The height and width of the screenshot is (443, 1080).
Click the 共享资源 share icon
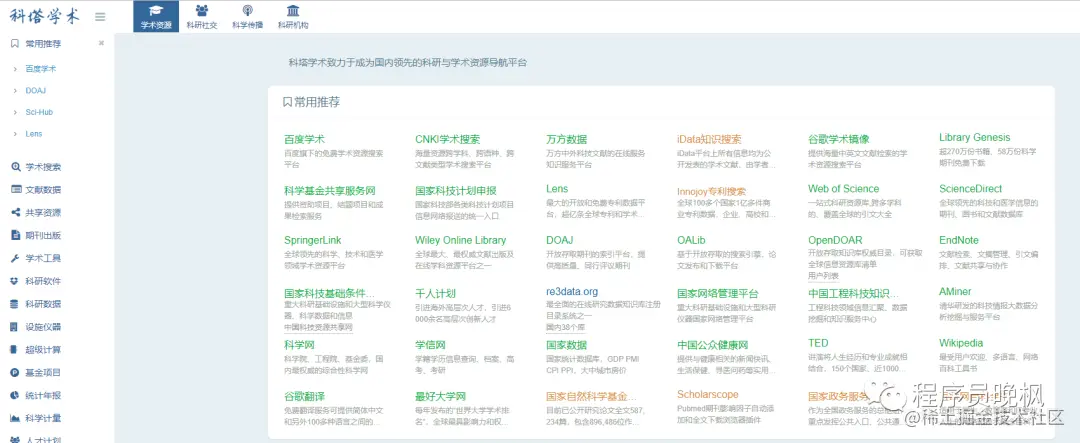[15, 212]
